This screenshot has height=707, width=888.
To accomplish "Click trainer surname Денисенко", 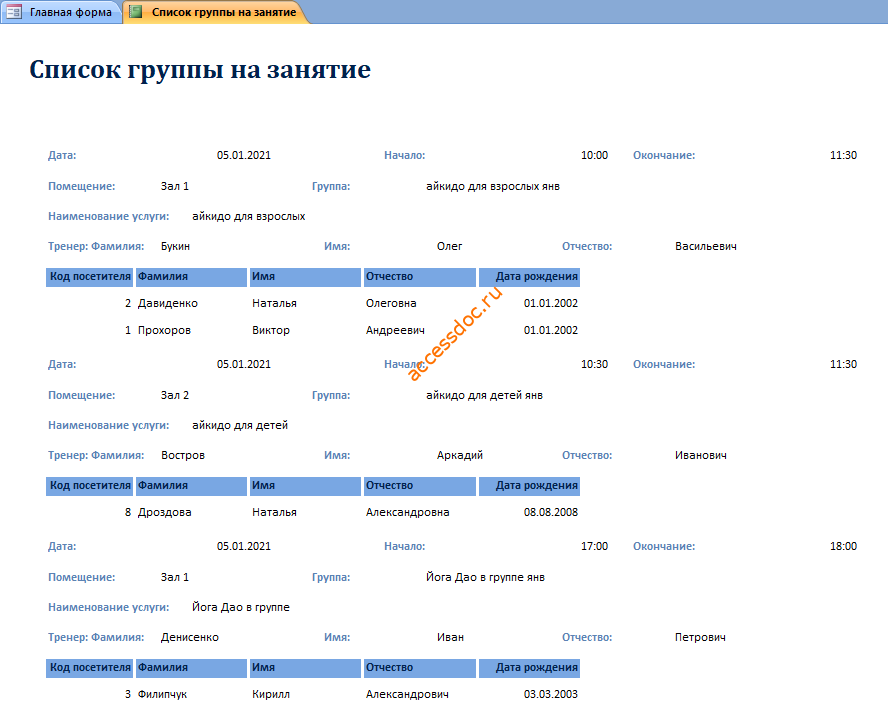I will tap(190, 637).
